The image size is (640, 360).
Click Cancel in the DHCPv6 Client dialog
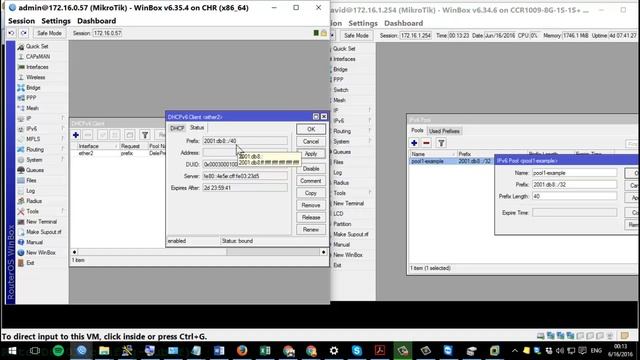coord(311,142)
